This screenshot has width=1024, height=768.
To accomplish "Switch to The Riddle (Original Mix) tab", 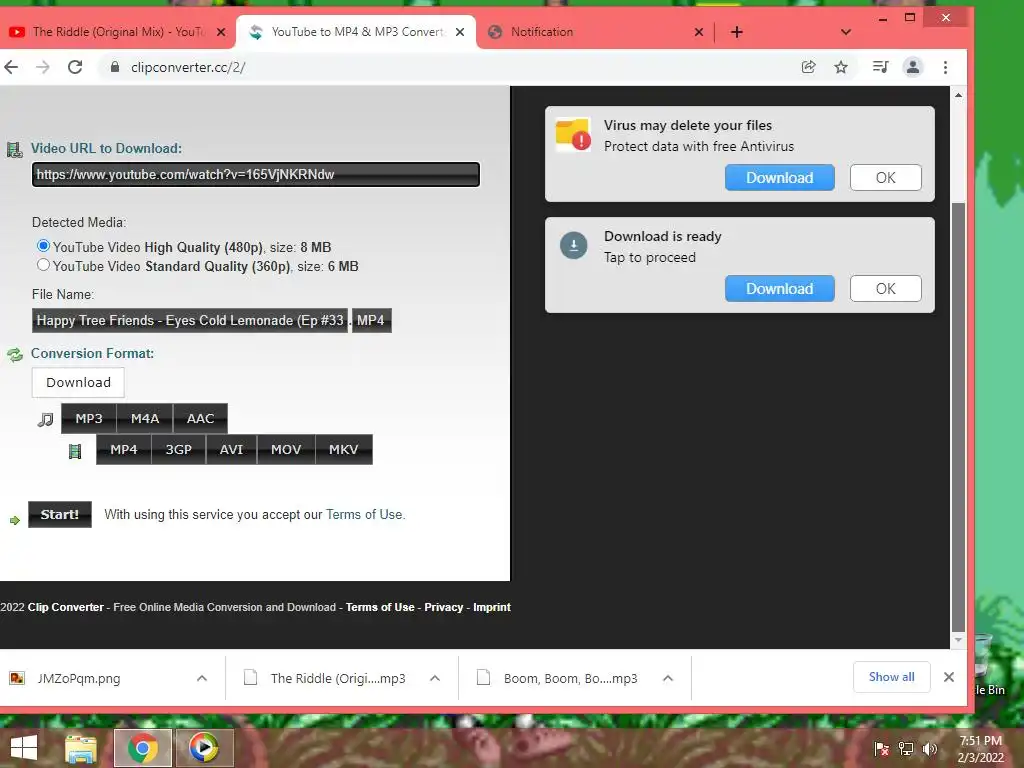I will click(118, 32).
